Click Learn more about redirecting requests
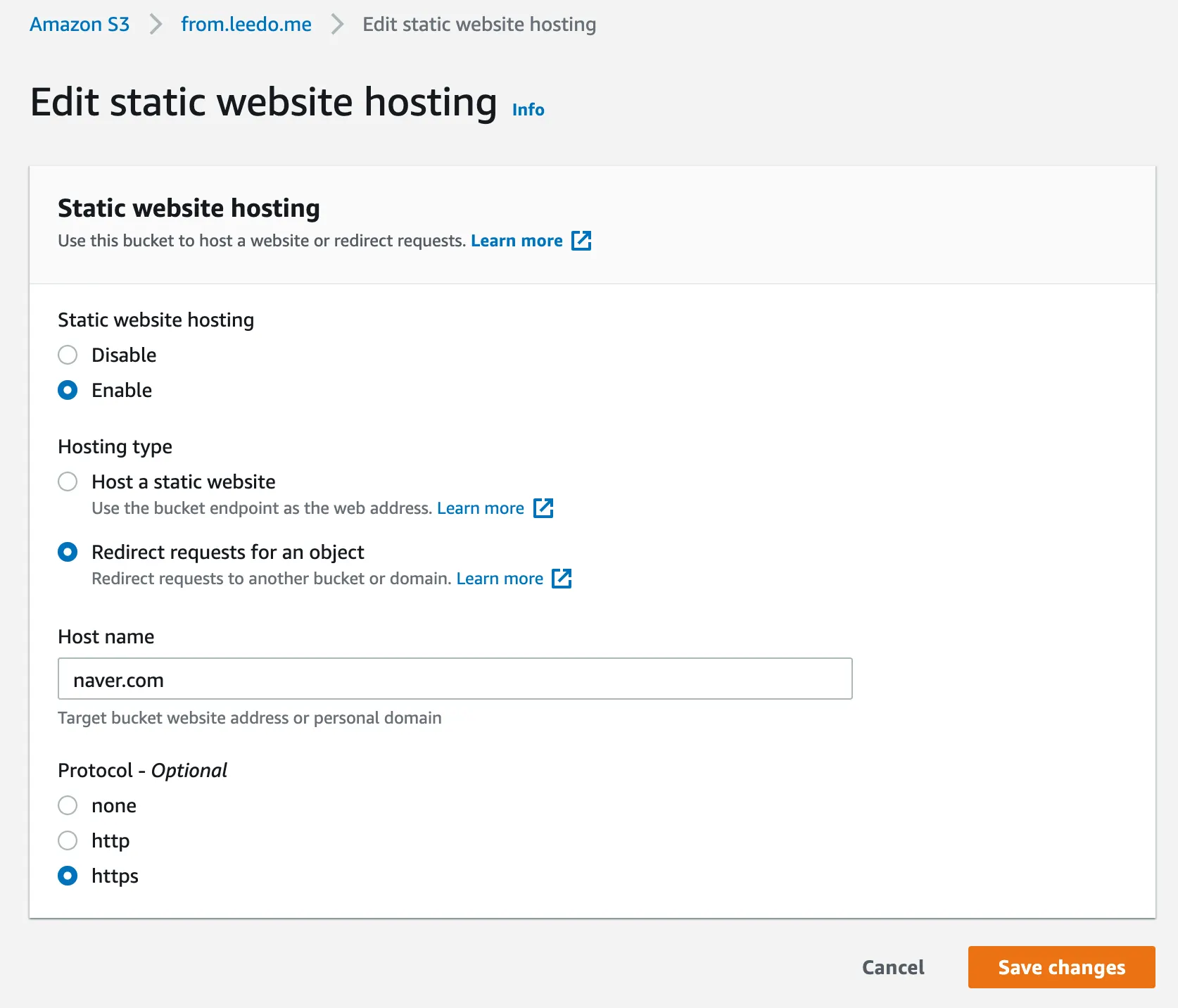 [500, 579]
